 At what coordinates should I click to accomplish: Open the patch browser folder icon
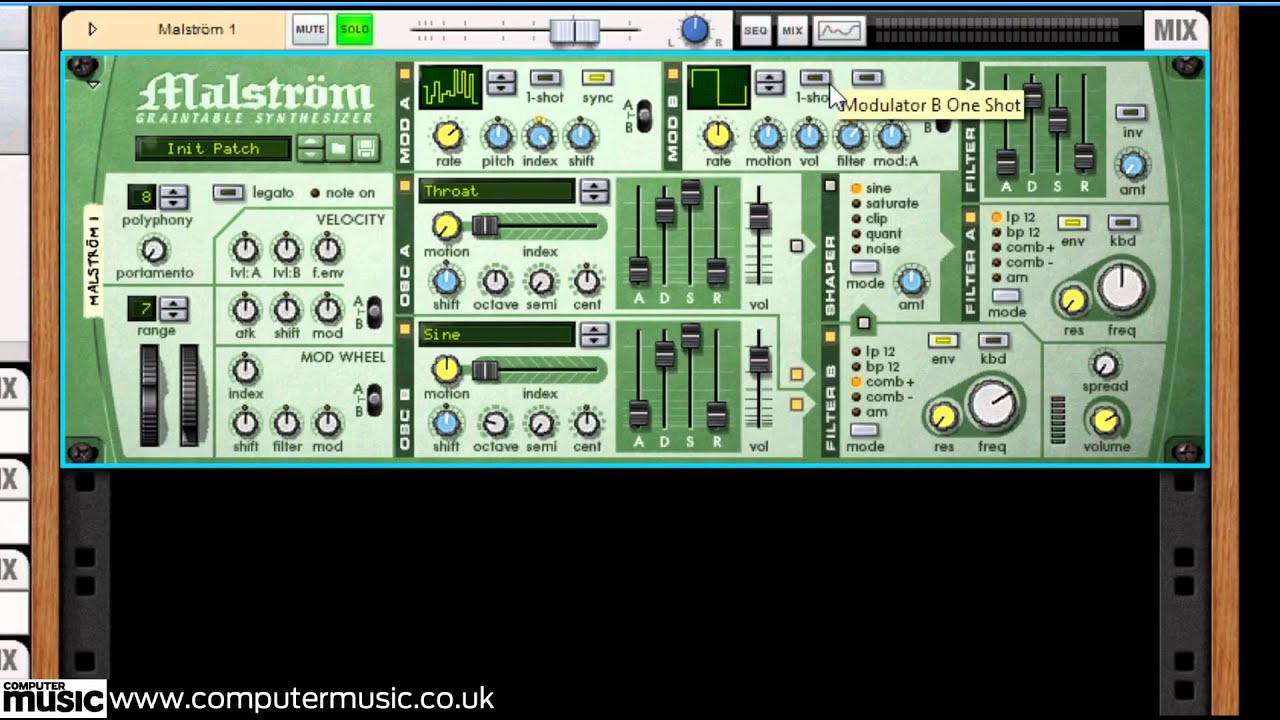tap(338, 149)
